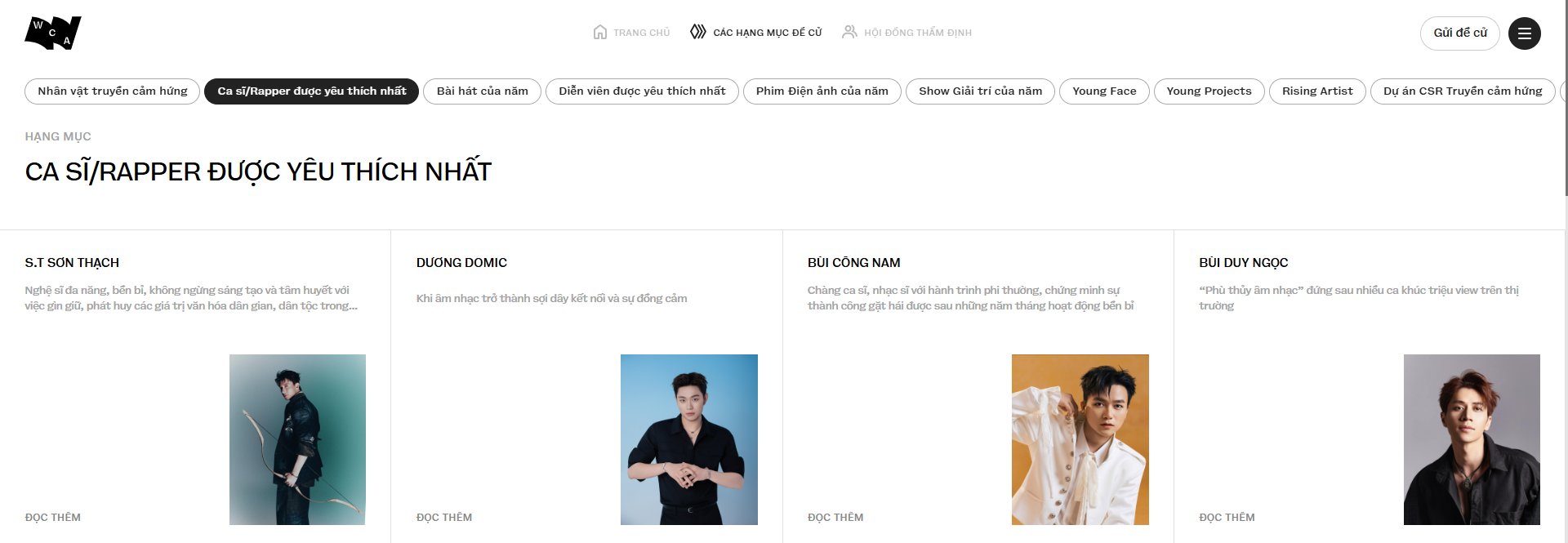Click the WCA logo icon
This screenshot has width=1568, height=543.
[x=53, y=33]
